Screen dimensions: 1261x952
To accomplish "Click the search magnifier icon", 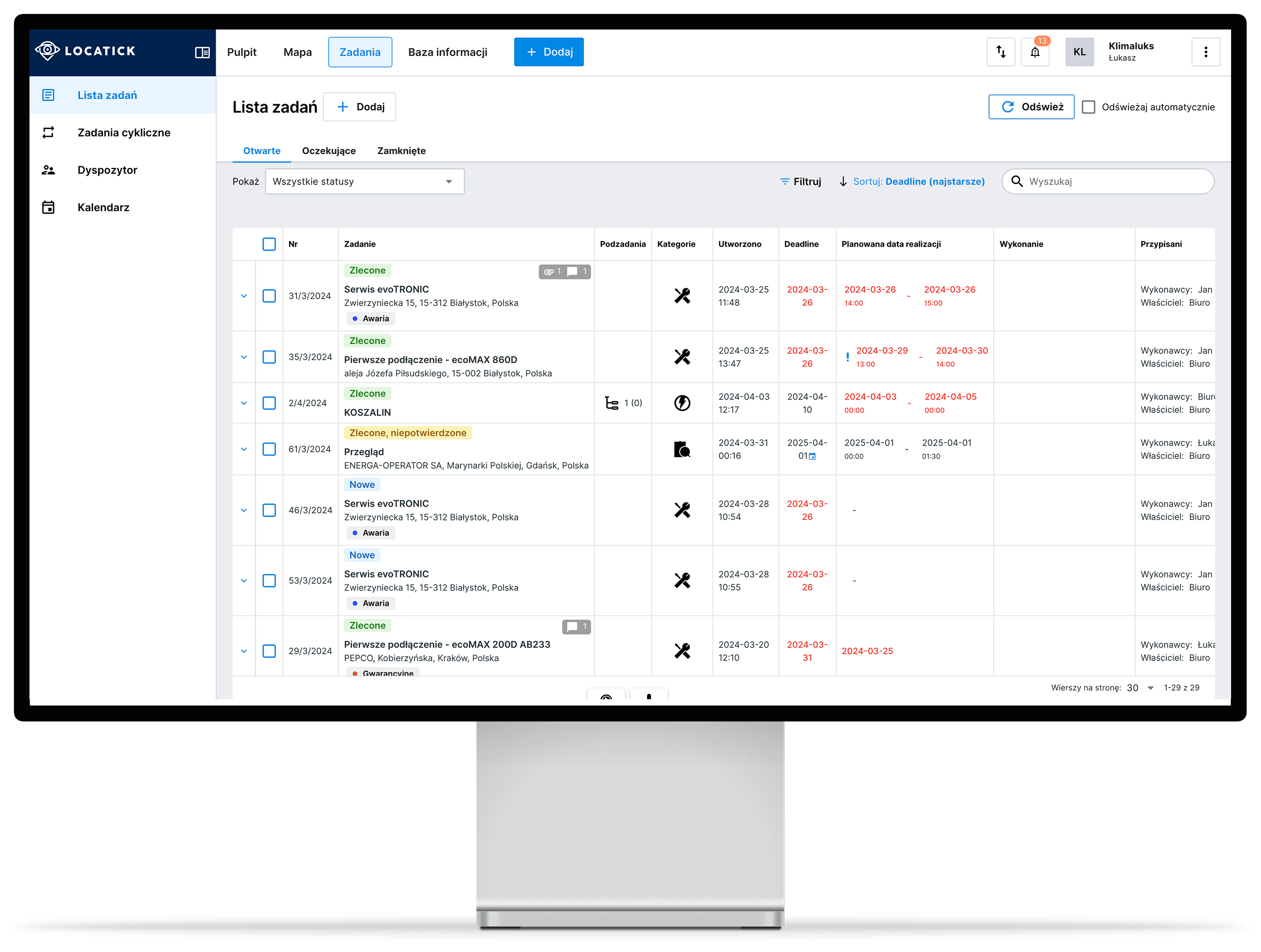I will click(1017, 181).
